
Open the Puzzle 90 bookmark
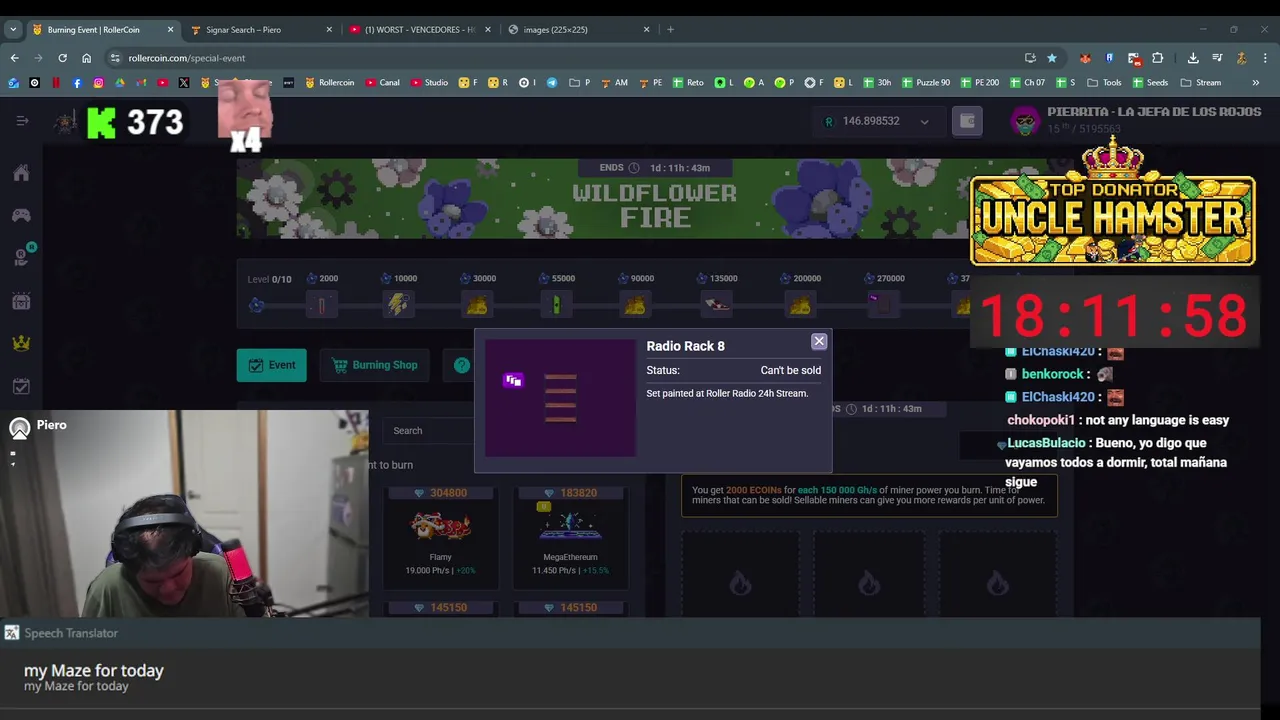coord(925,82)
